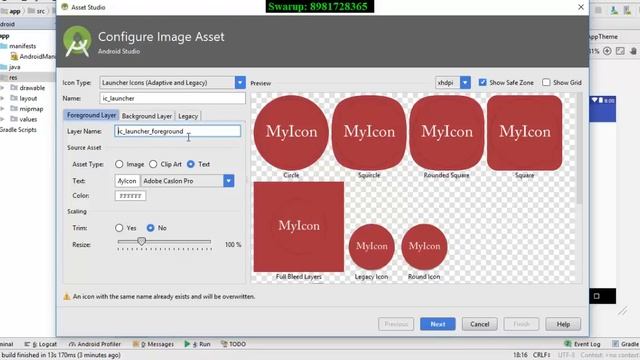The height and width of the screenshot is (360, 640).
Task: Select the Text asset type radio
Action: pyautogui.click(x=191, y=164)
